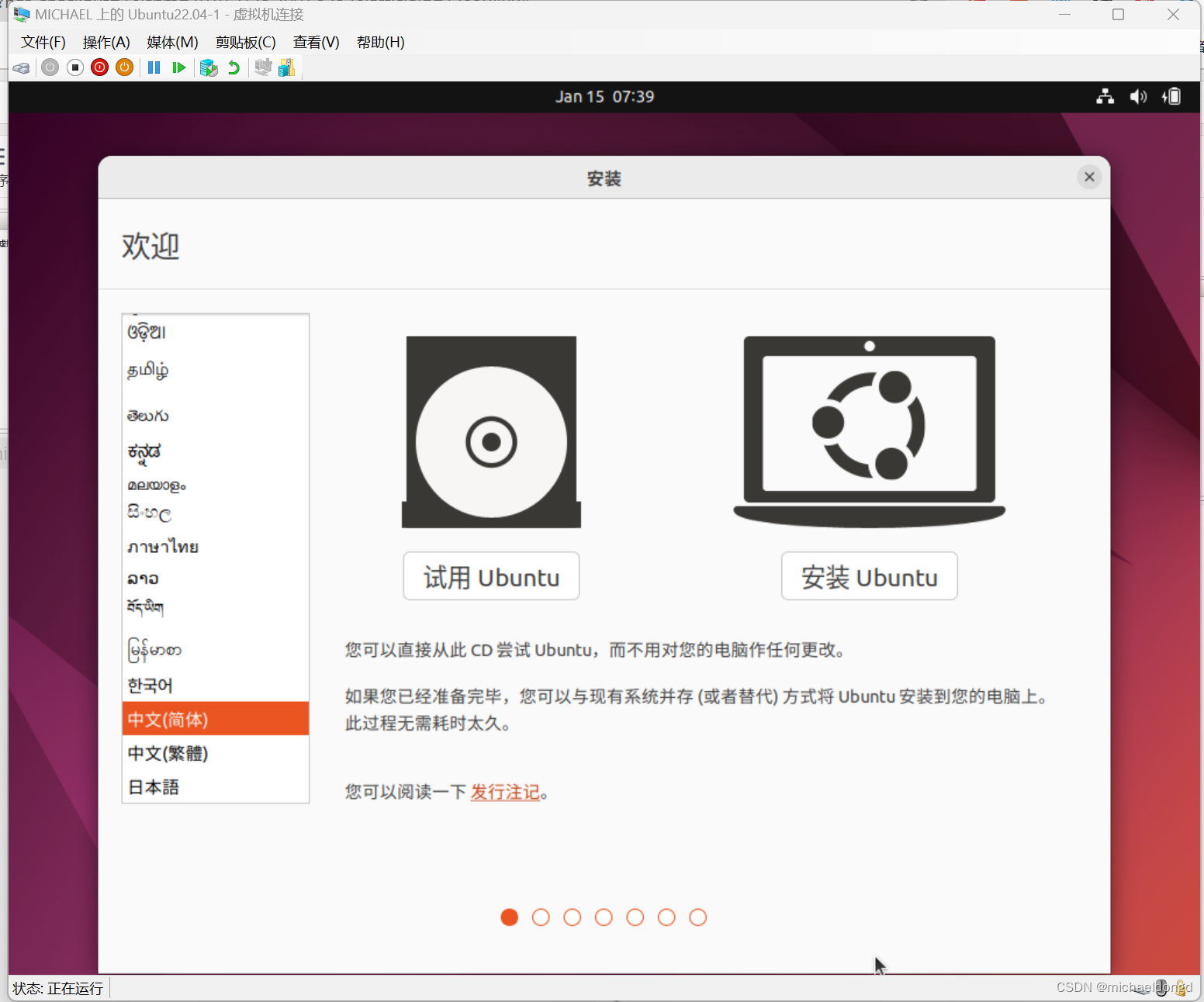The width and height of the screenshot is (1204, 1002).
Task: Select 中文(繁體) in the language list
Action: click(168, 752)
